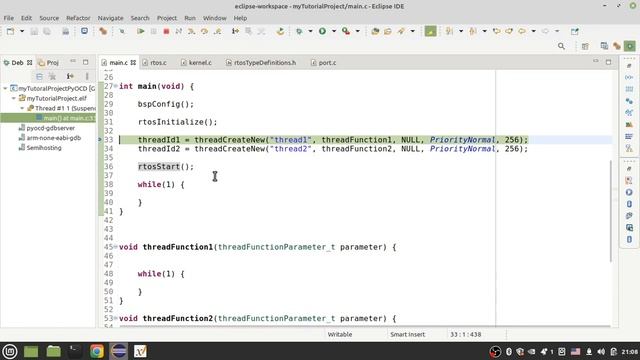Click the Smart Insert status field
The image size is (640, 360).
(407, 334)
